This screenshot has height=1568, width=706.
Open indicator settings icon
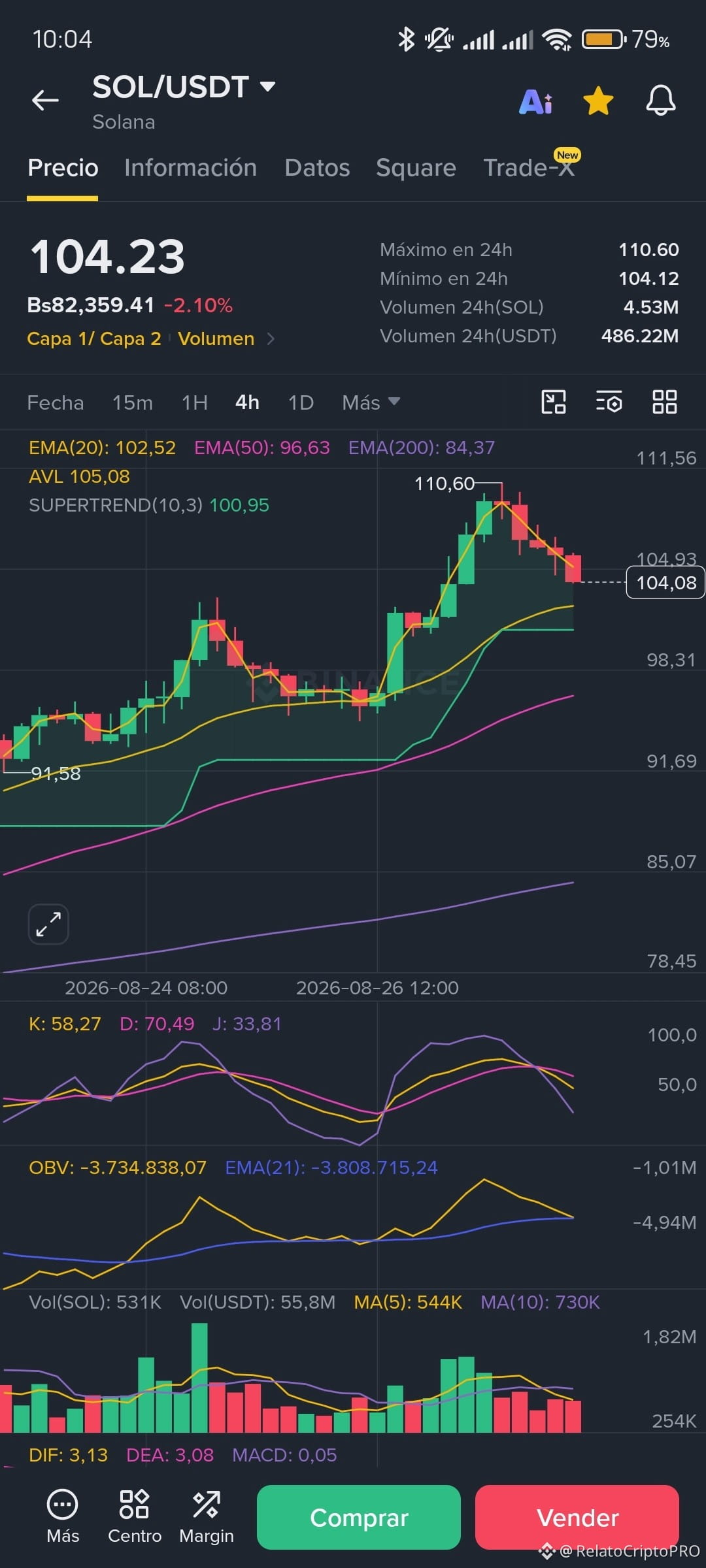point(609,402)
